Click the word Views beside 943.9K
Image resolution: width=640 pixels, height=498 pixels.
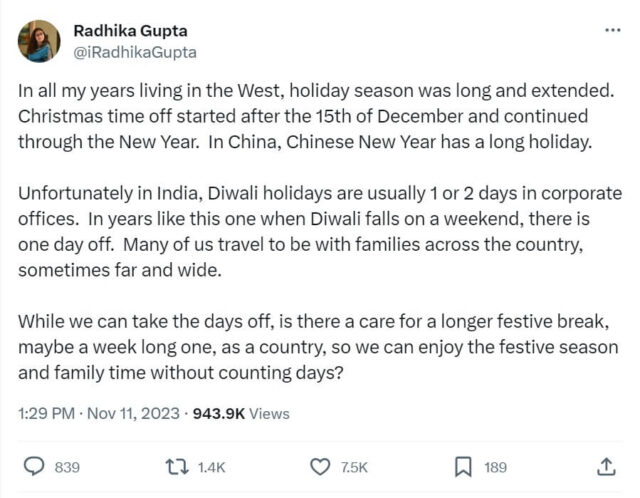tap(271, 413)
